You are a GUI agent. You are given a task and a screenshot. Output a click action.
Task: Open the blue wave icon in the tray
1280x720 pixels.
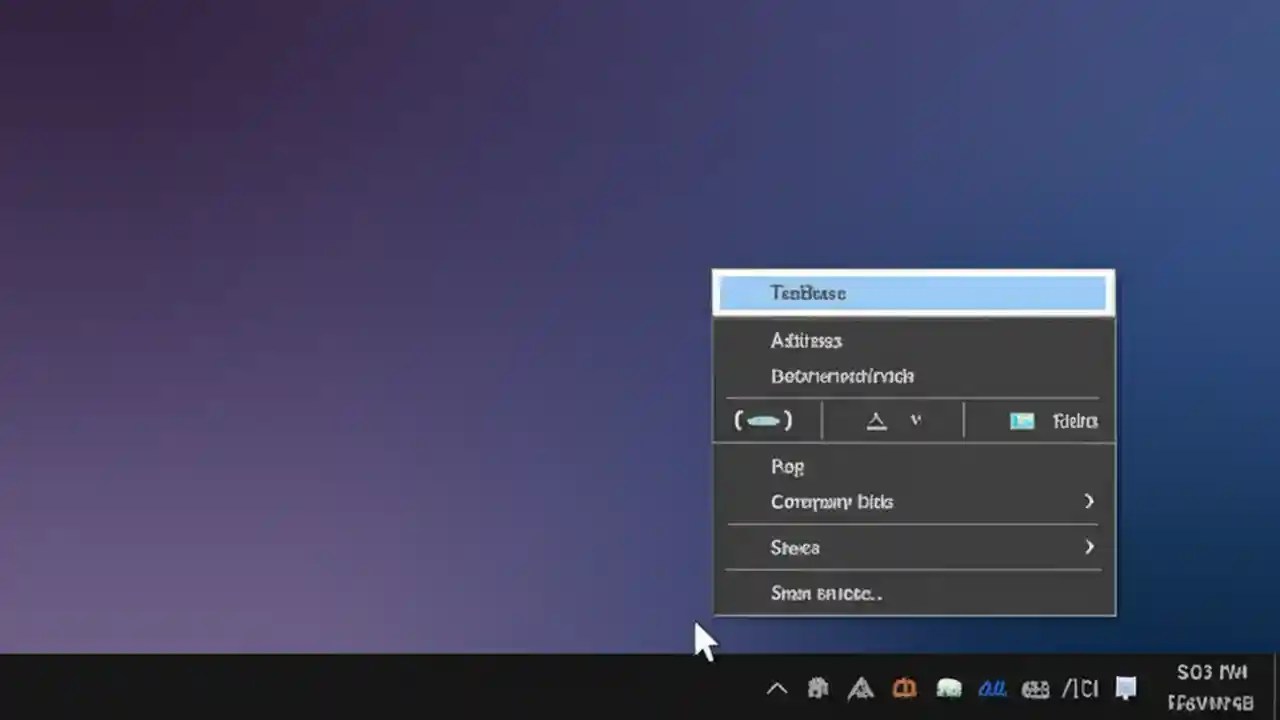[x=991, y=688]
